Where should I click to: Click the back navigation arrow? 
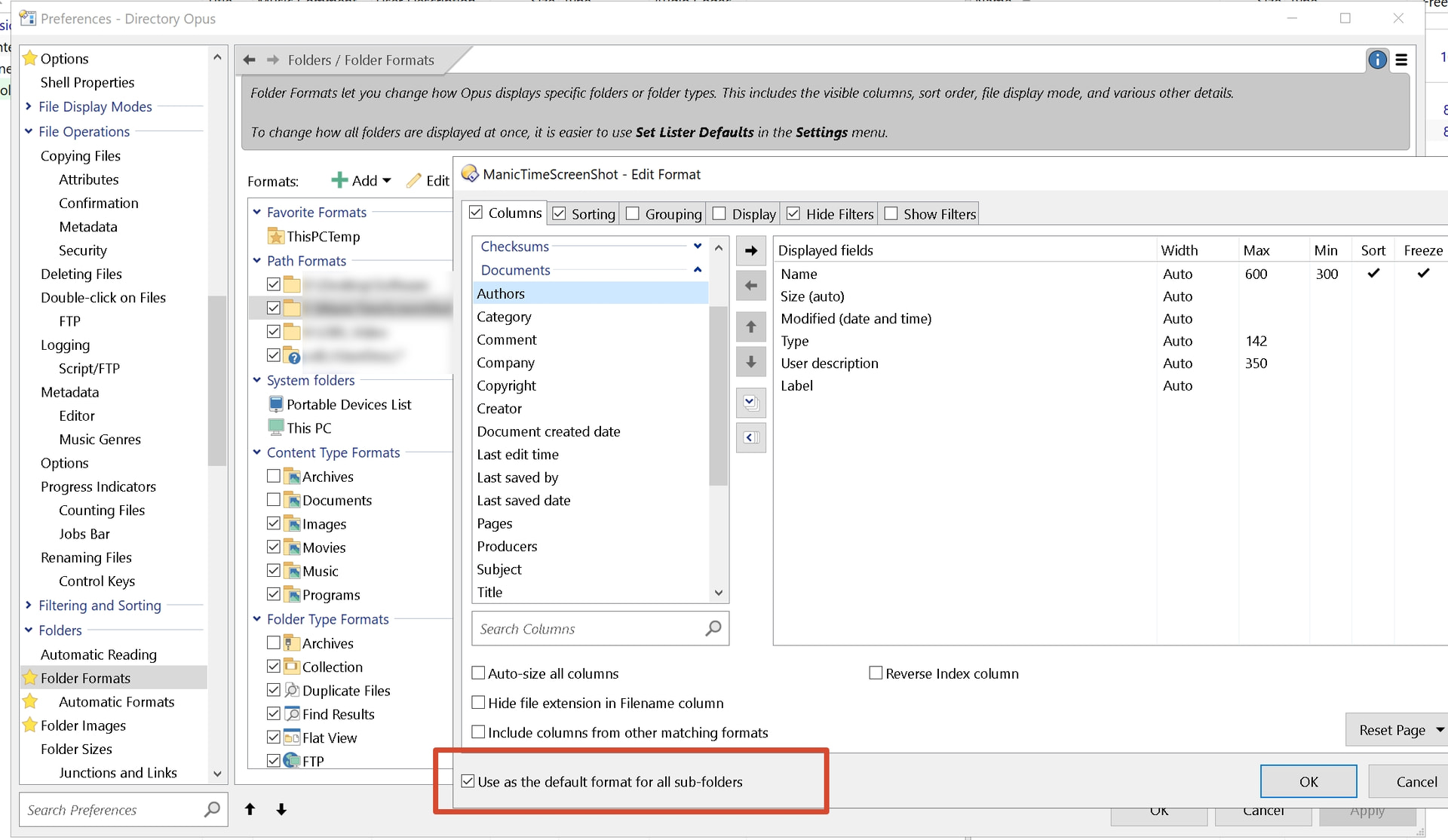(x=250, y=60)
